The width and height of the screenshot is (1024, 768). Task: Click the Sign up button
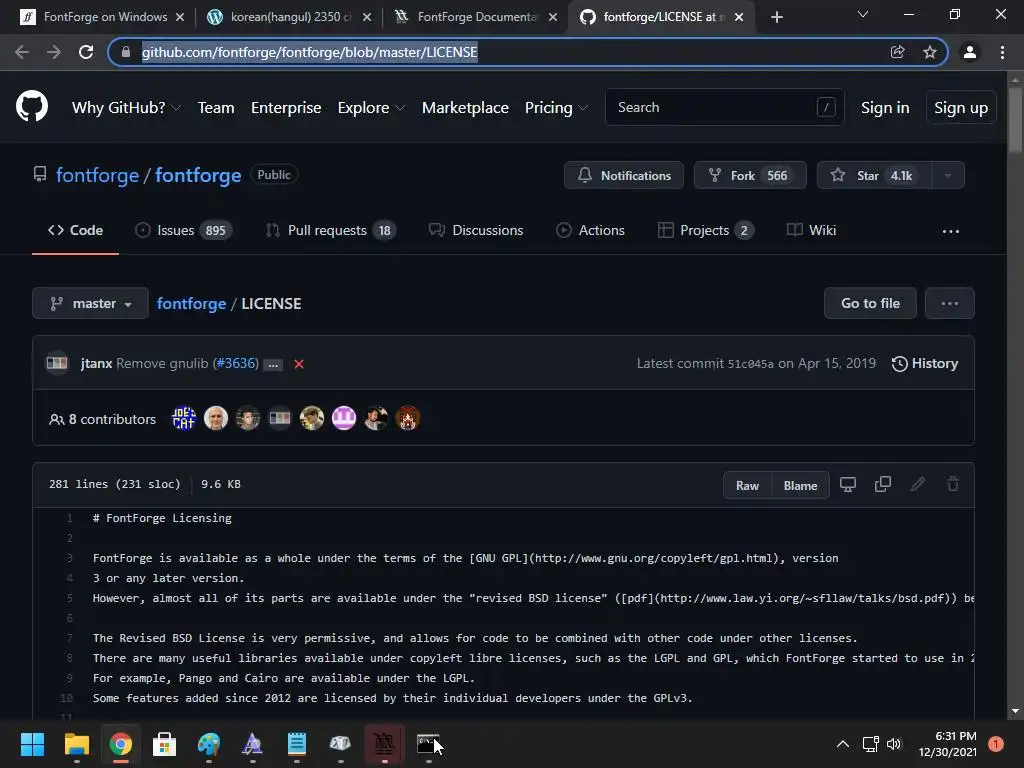[961, 108]
